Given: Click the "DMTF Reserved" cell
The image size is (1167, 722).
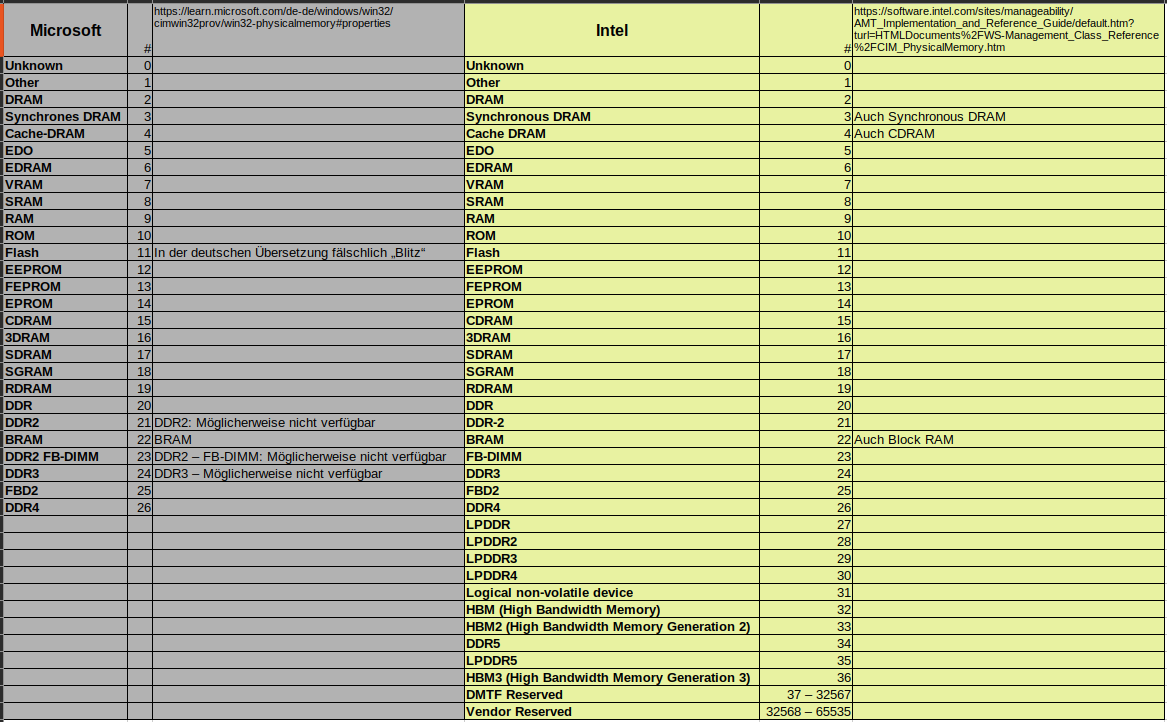Looking at the screenshot, I should coord(514,695).
